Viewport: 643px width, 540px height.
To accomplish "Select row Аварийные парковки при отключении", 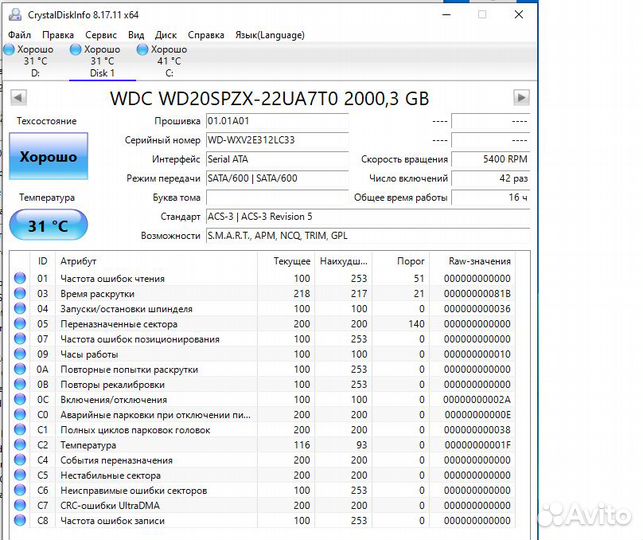I will click(262, 415).
